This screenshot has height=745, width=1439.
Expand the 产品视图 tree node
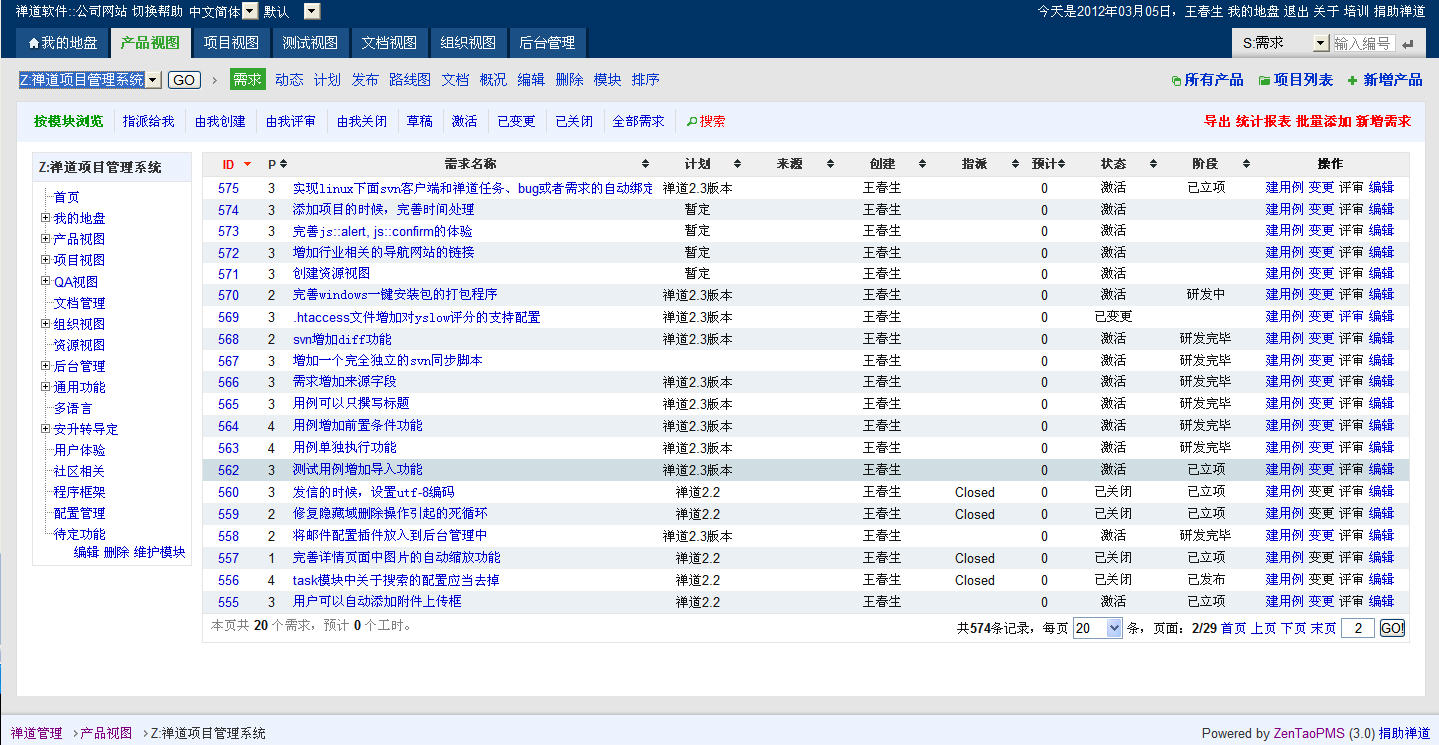coord(45,239)
